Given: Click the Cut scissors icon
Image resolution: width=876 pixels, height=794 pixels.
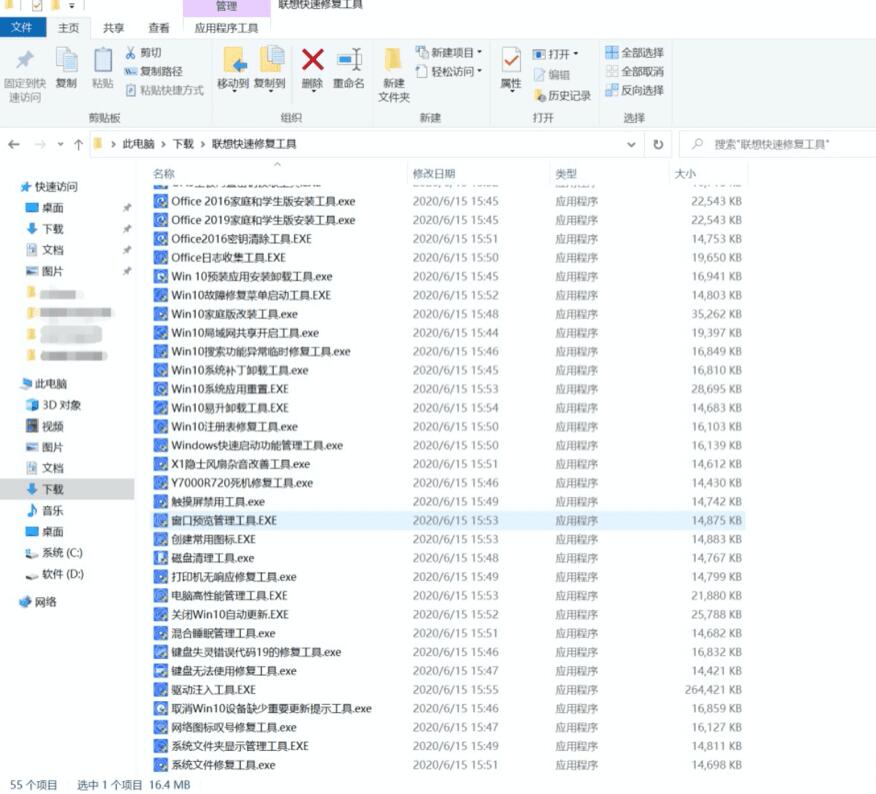Looking at the screenshot, I should (x=130, y=53).
